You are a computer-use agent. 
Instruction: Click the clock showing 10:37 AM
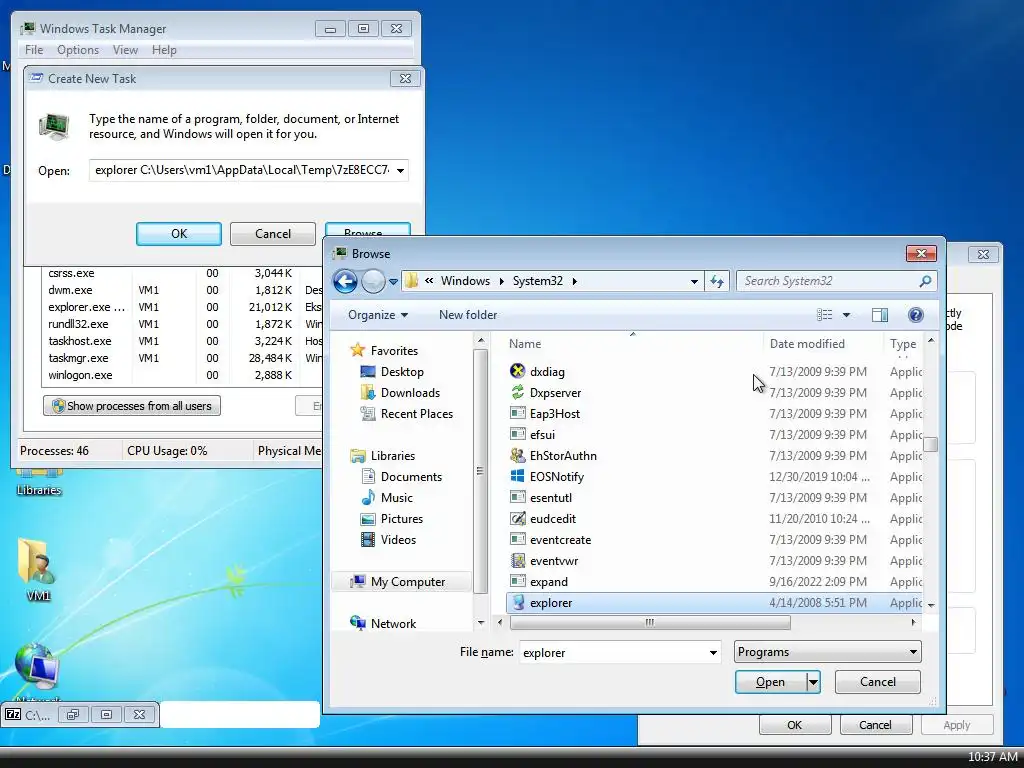[992, 757]
